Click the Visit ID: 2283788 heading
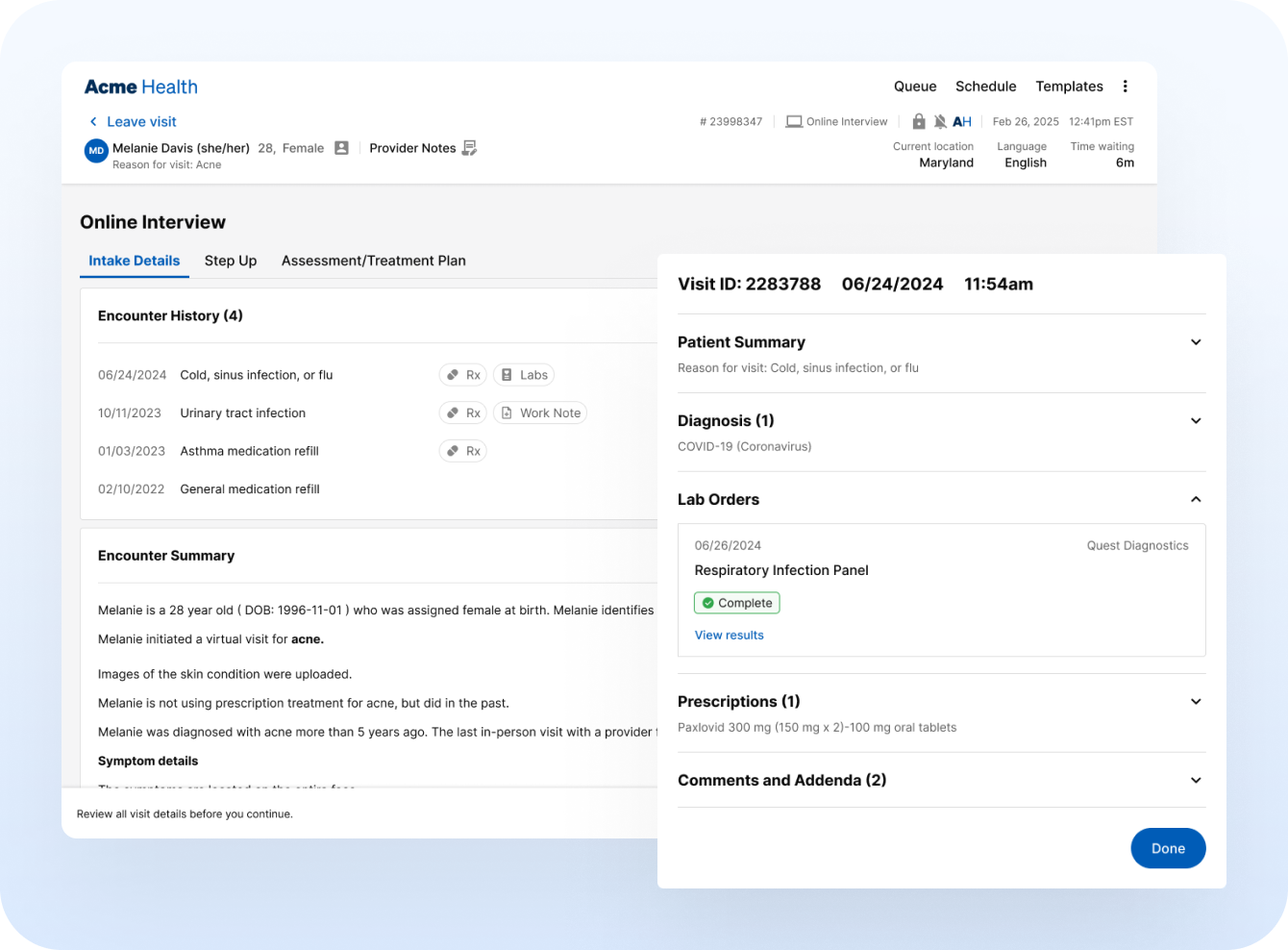The width and height of the screenshot is (1288, 950). pyautogui.click(x=750, y=285)
